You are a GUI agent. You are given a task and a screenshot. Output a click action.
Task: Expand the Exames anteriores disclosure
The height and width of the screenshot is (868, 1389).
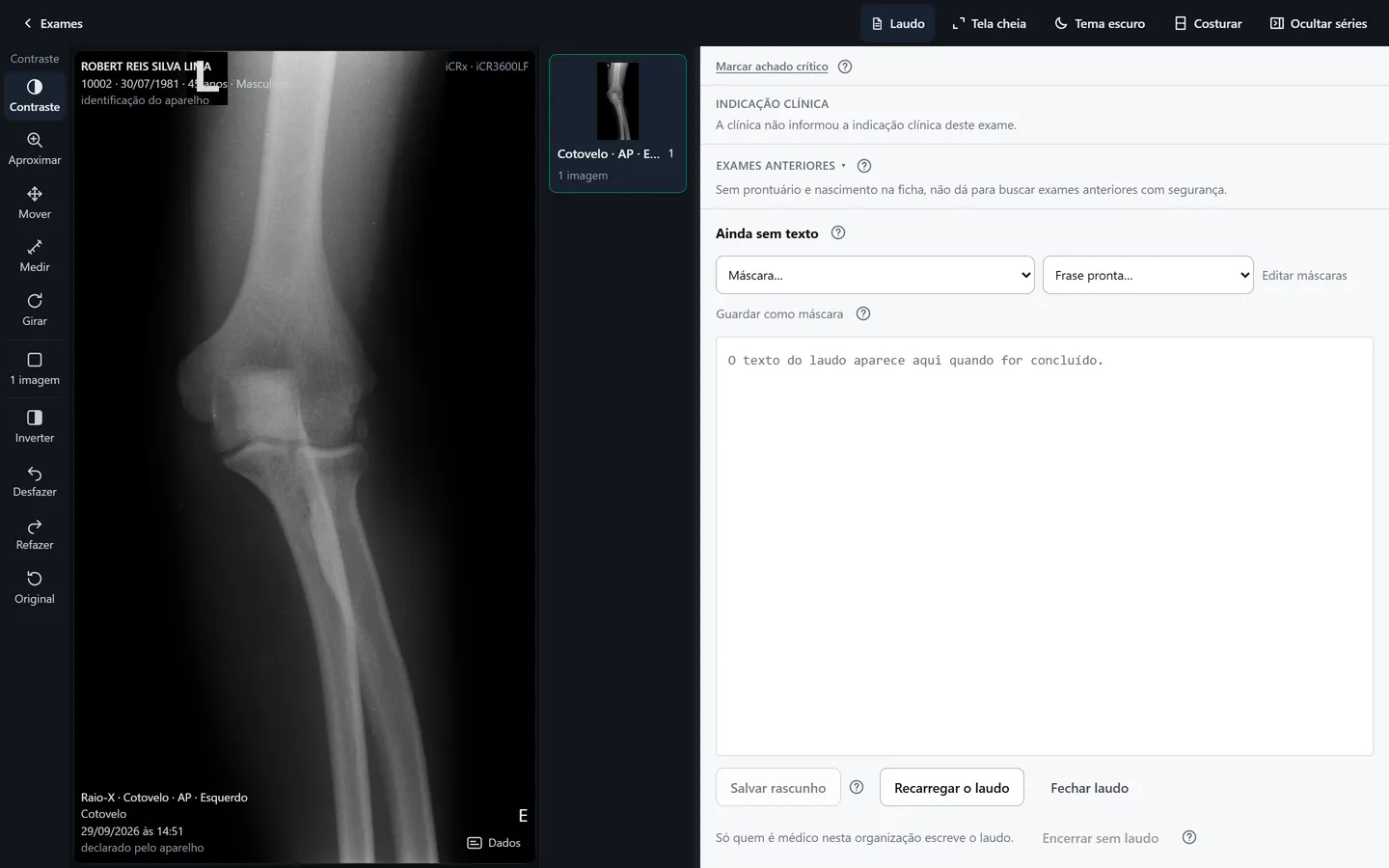(x=780, y=166)
